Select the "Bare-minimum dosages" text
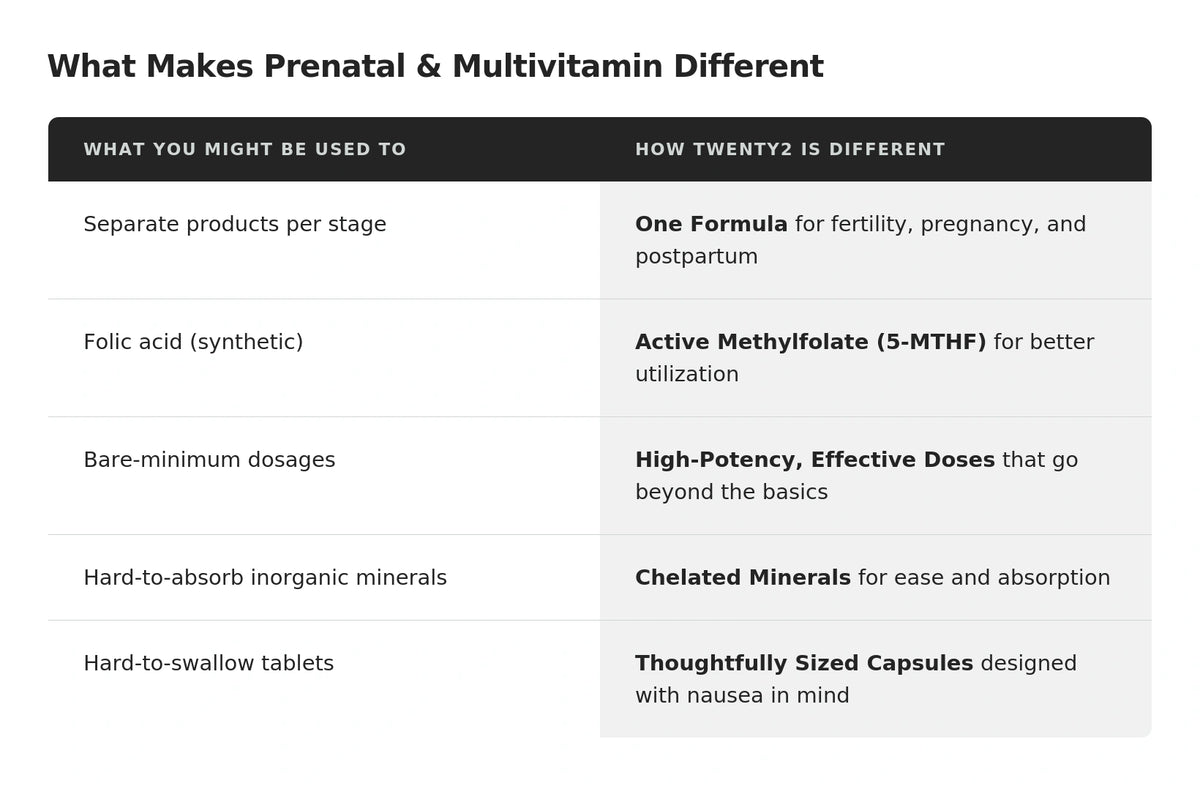Image resolution: width=1200 pixels, height=786 pixels. 209,460
